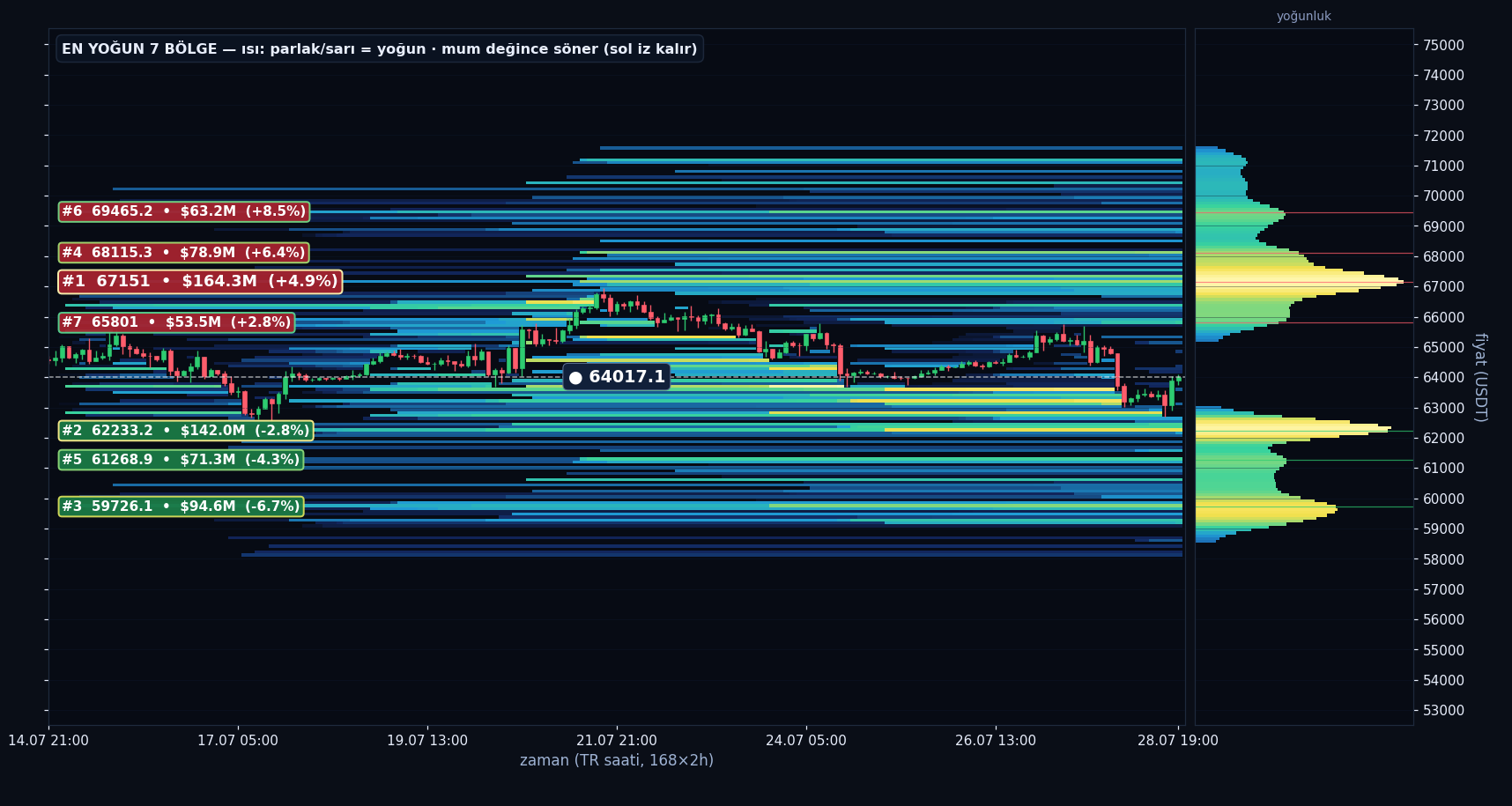
Task: Click the fiyat (USDT) axis label
Action: pos(1480,377)
